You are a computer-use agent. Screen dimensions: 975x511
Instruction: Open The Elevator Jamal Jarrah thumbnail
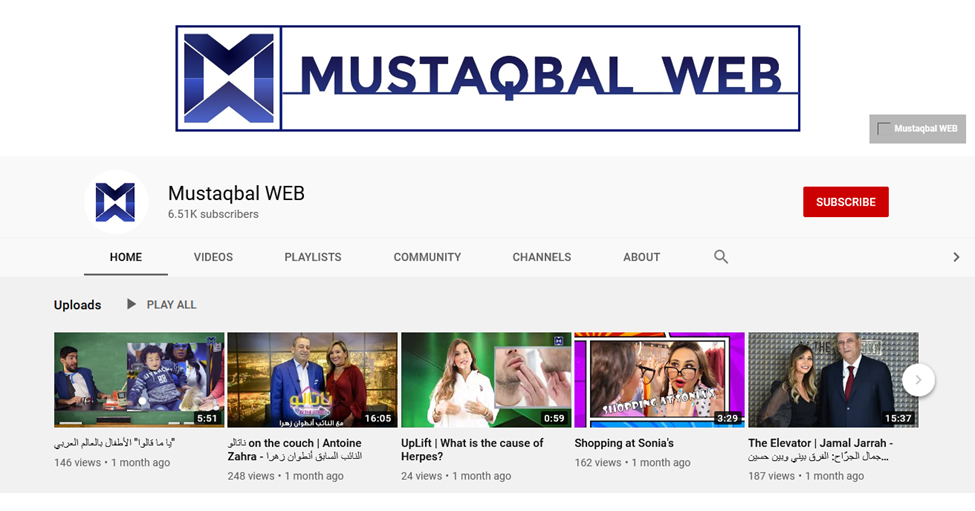point(833,380)
